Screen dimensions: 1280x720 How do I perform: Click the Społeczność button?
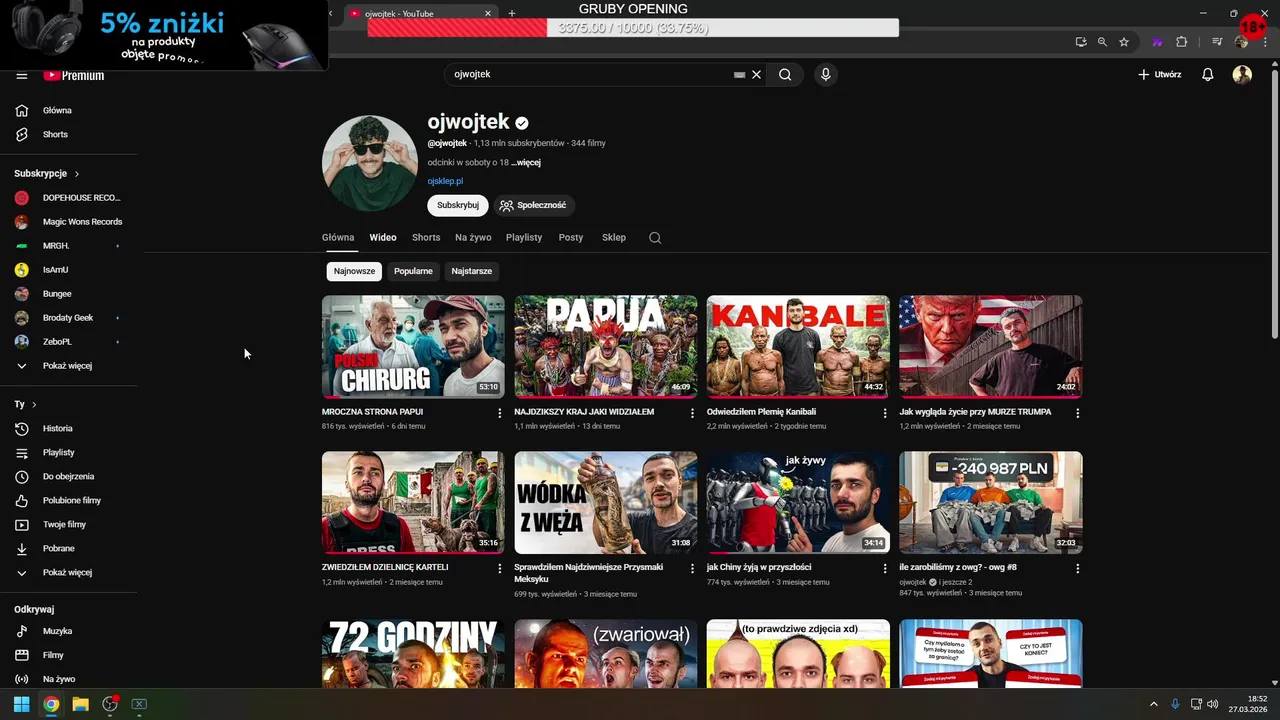click(x=534, y=205)
